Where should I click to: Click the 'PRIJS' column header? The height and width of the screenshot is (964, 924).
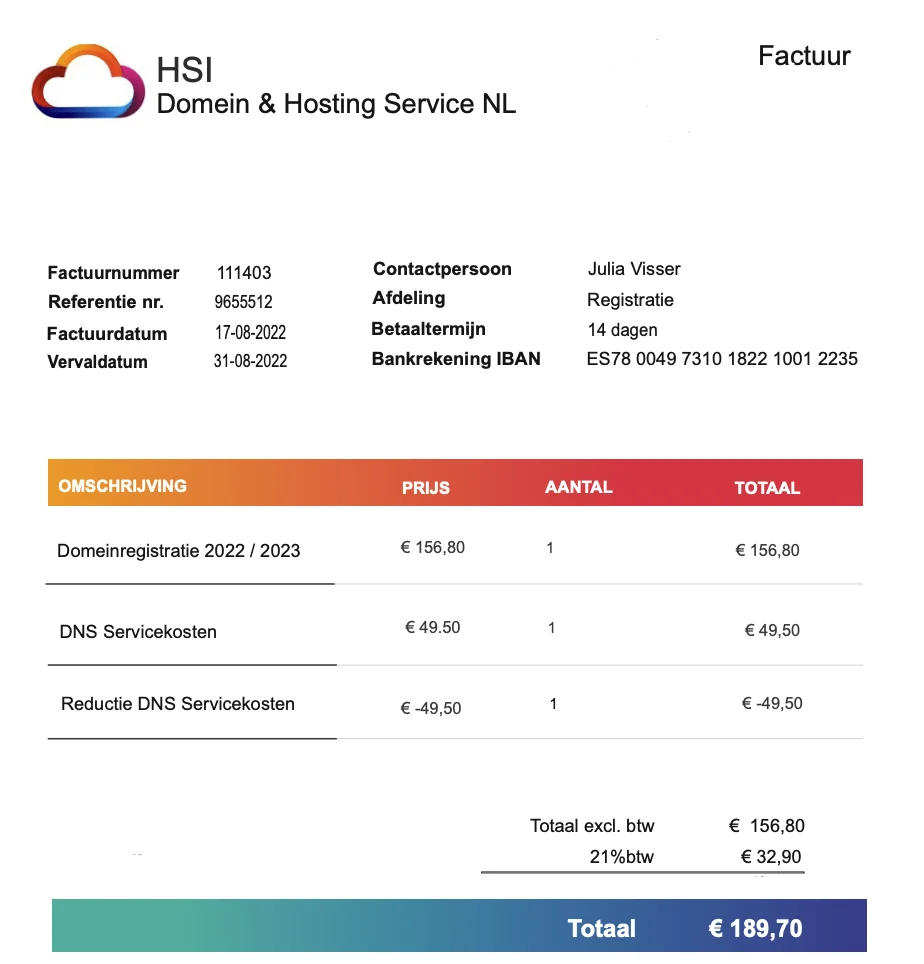click(425, 488)
